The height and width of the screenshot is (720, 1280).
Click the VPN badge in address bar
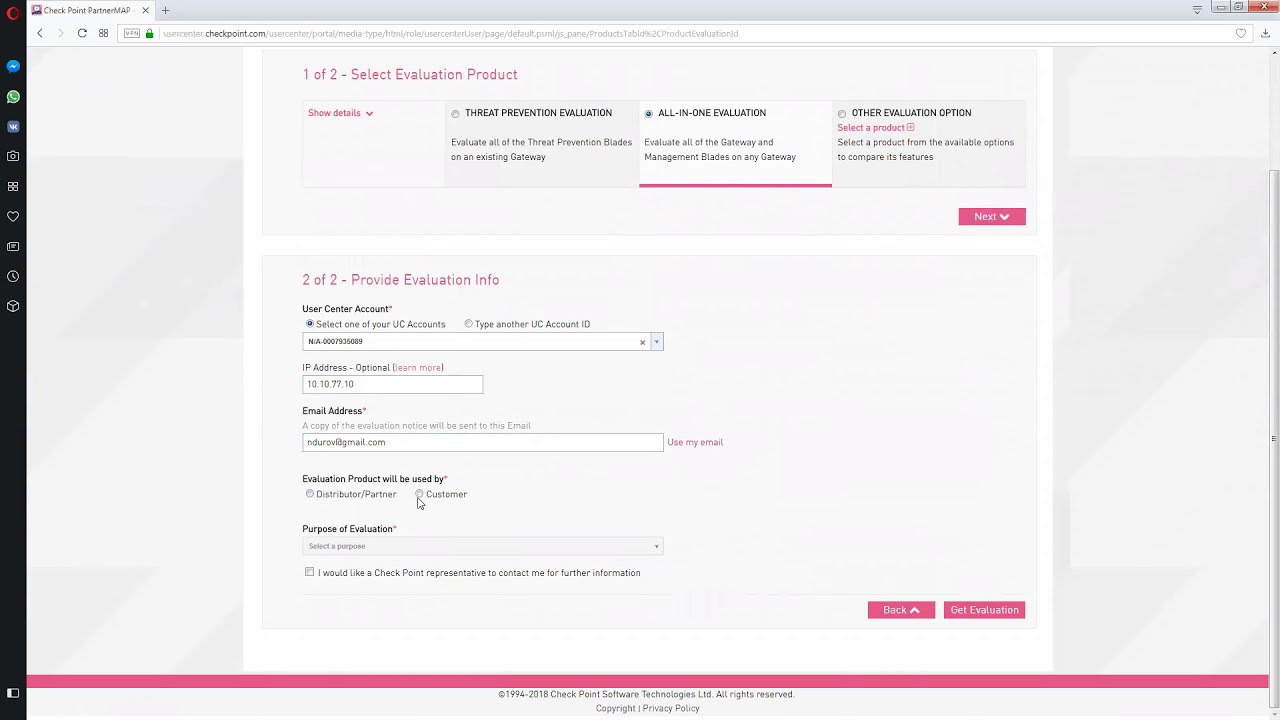tap(132, 33)
